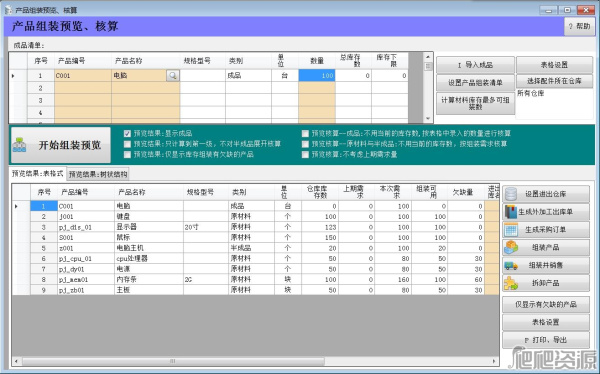The width and height of the screenshot is (600, 374).
Task: Enable 仅显示库存组装有欠缺的产品 checkbox
Action: click(127, 154)
